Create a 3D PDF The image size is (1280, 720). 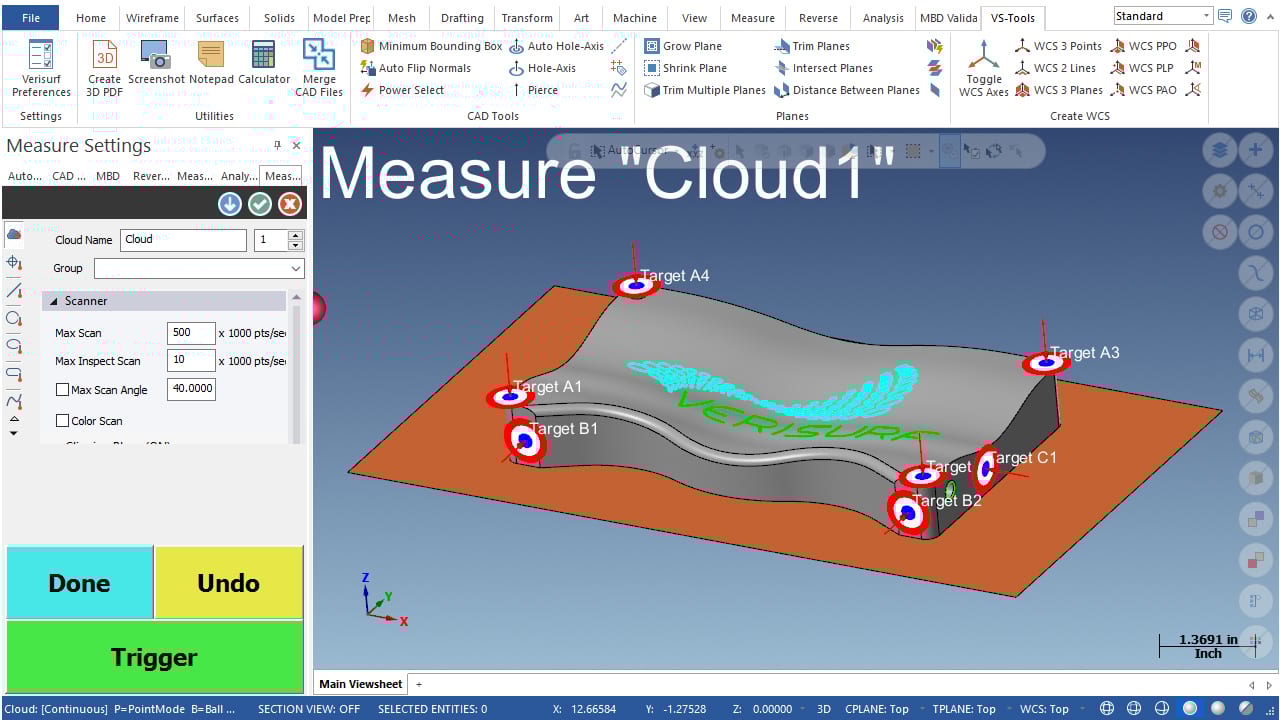click(104, 68)
